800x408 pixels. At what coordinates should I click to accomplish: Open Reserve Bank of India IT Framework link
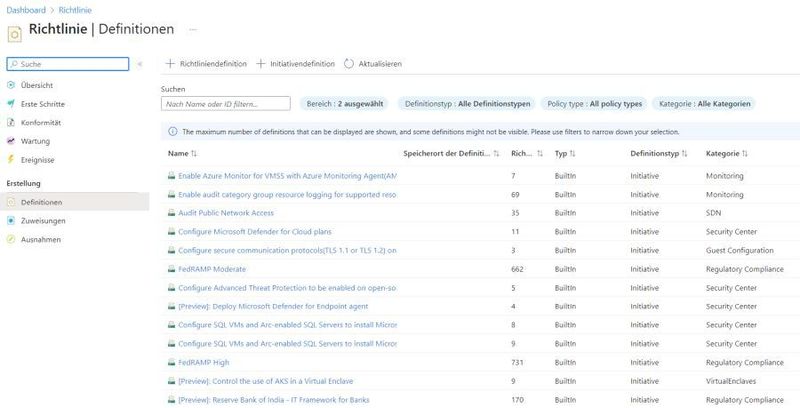[x=273, y=400]
